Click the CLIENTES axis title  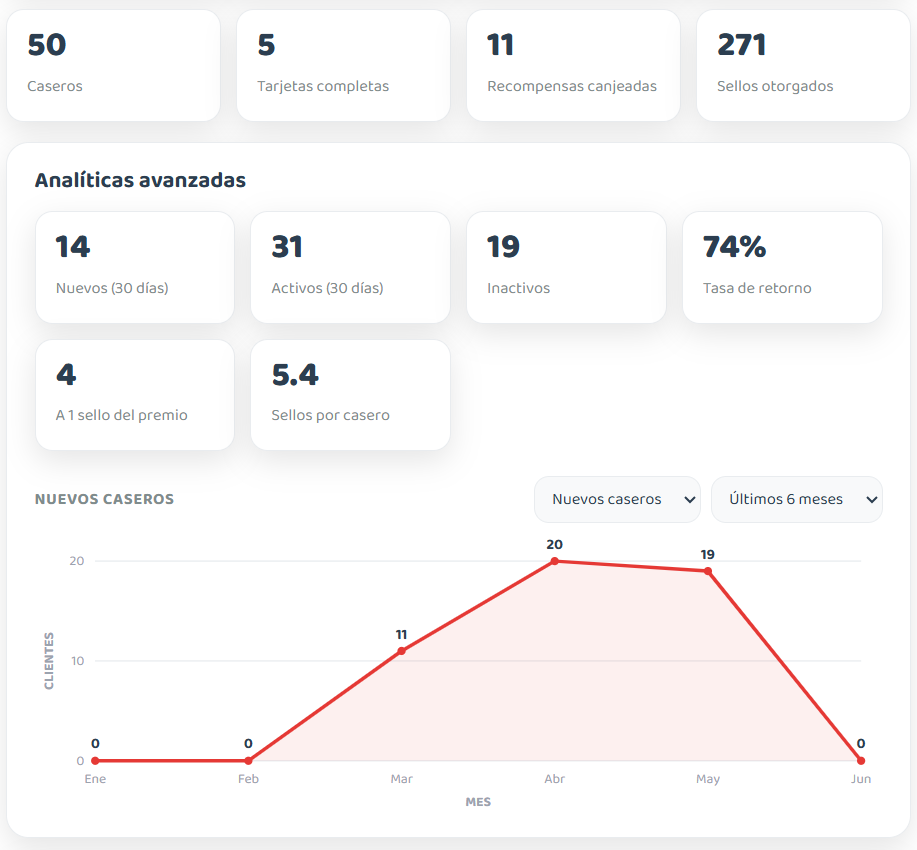click(49, 660)
